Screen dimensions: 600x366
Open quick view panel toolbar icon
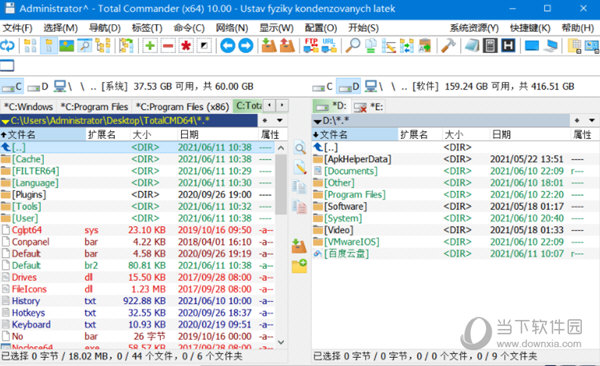coord(85,46)
